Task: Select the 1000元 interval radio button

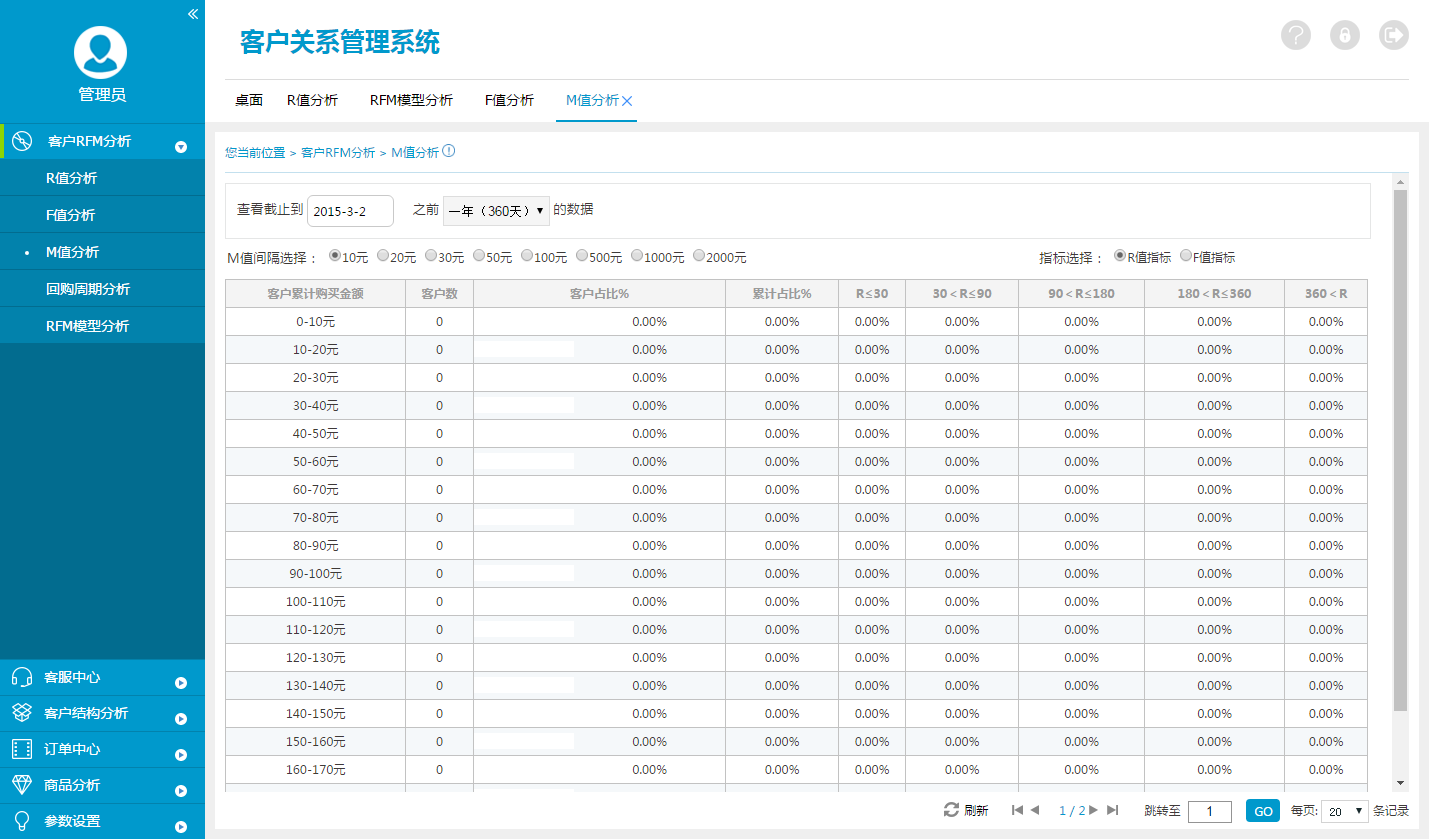Action: click(x=637, y=256)
